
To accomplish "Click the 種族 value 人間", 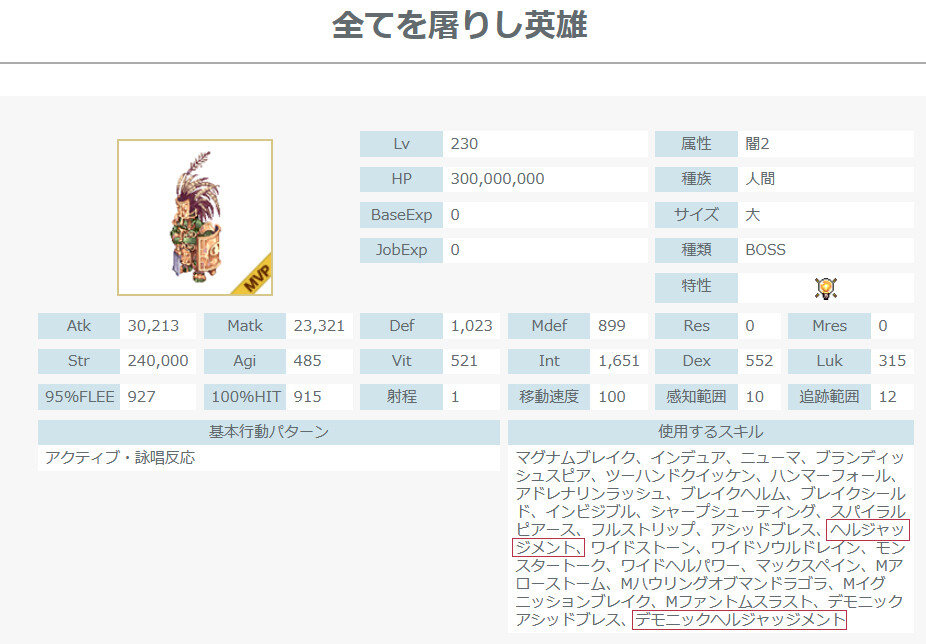I will [x=760, y=179].
